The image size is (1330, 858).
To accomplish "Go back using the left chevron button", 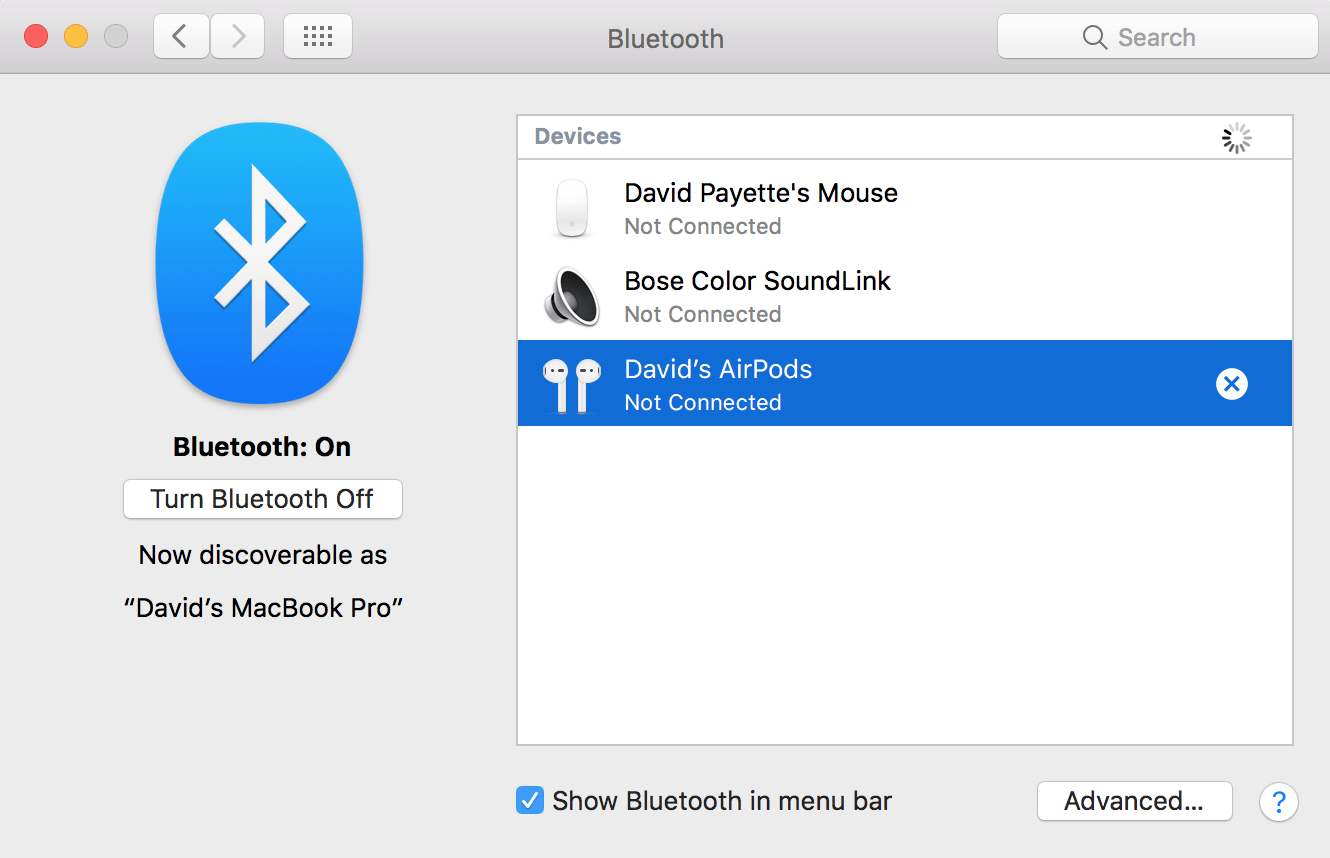I will click(x=180, y=37).
